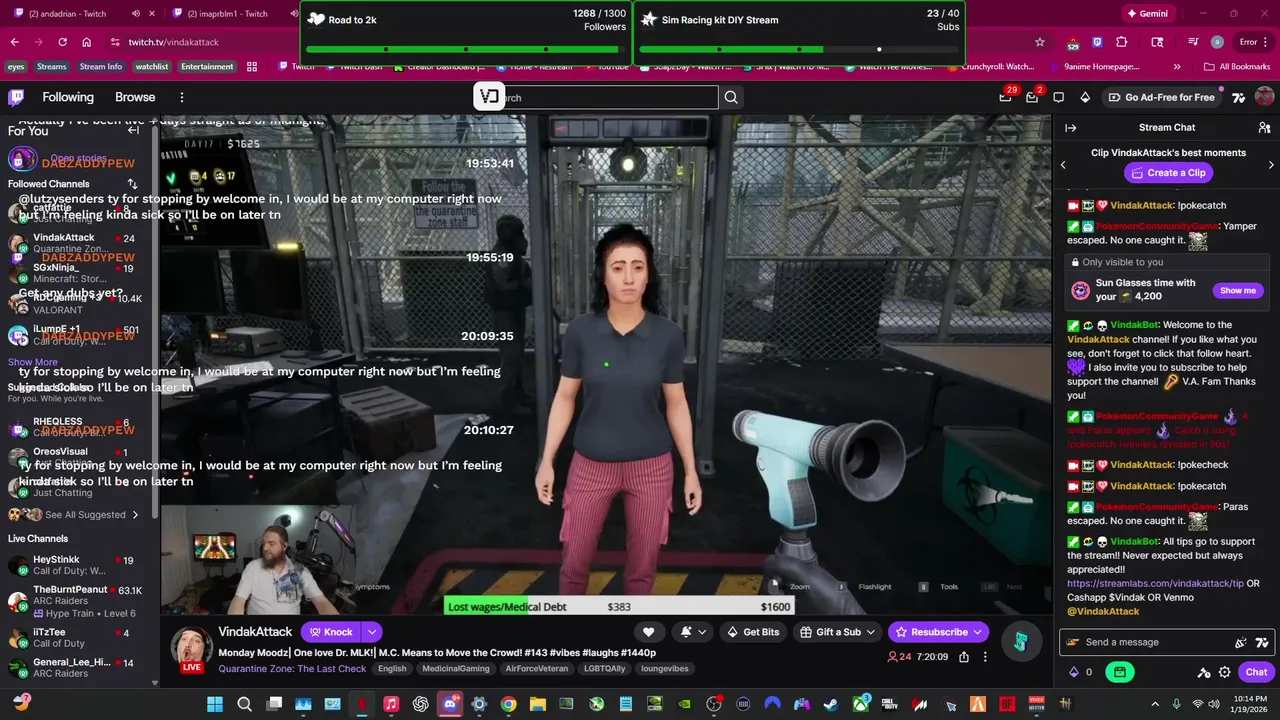
Task: Open the whispers speech bubble icon
Action: click(x=1059, y=97)
